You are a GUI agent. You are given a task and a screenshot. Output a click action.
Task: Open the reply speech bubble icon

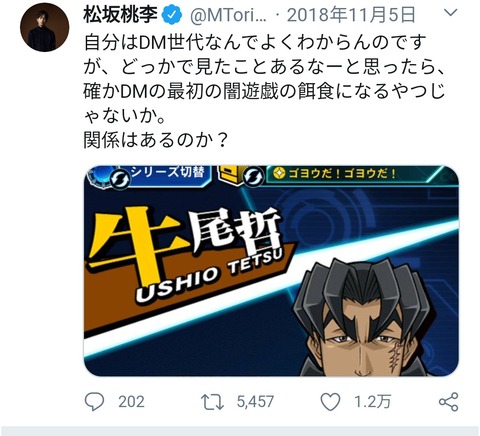coord(94,401)
